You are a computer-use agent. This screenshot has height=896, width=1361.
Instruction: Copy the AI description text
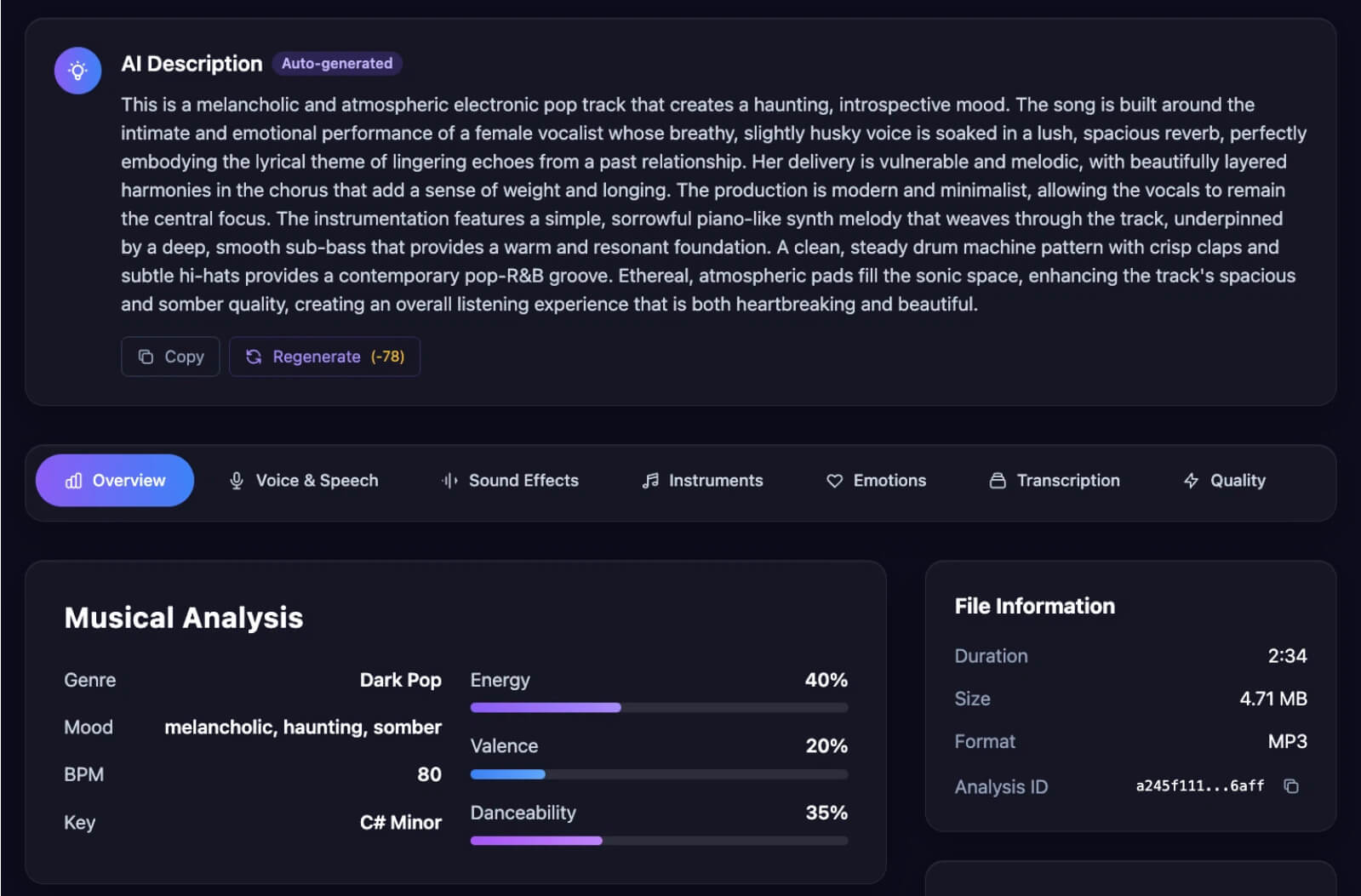pos(170,357)
